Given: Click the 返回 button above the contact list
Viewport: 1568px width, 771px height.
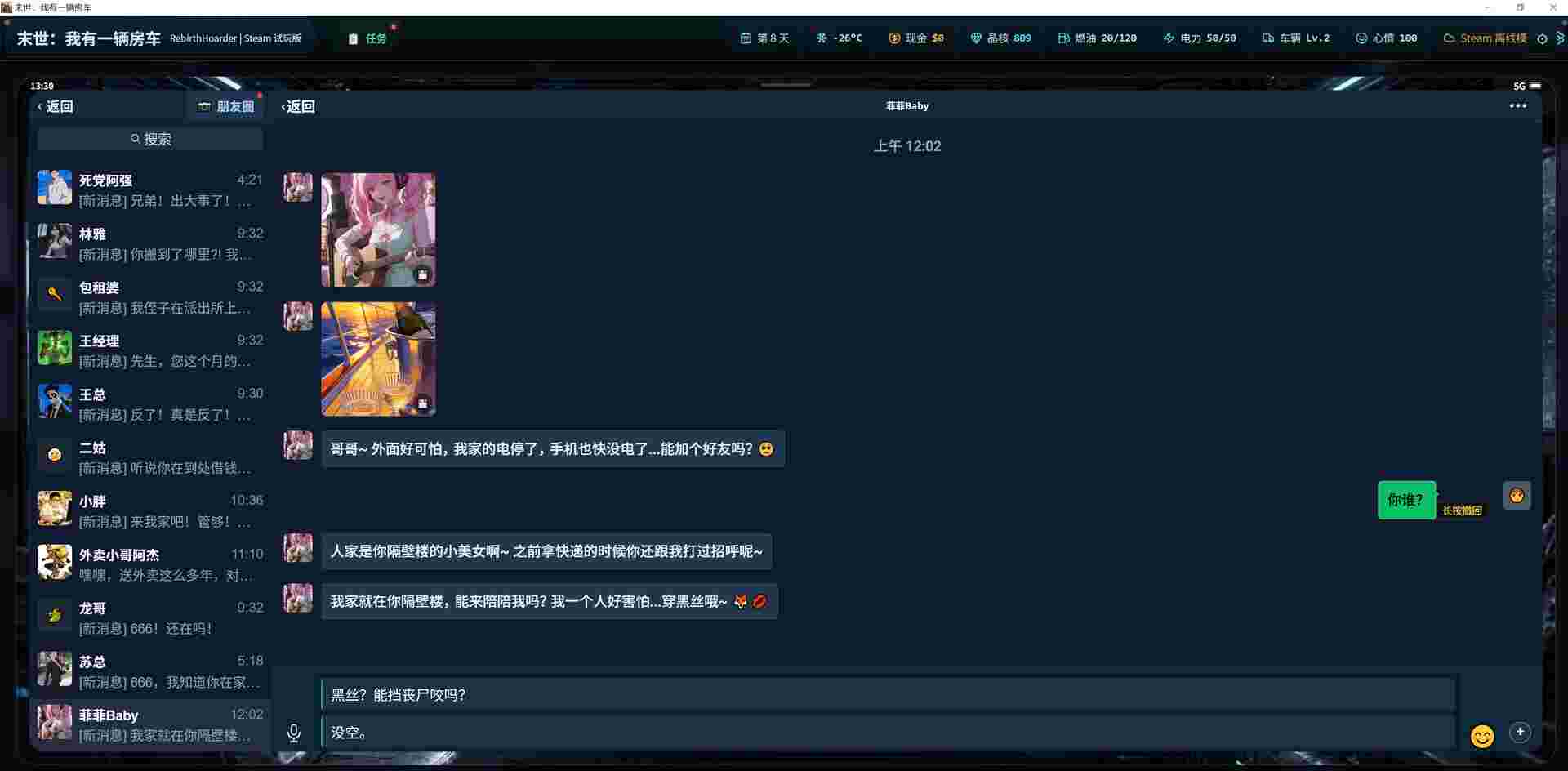Looking at the screenshot, I should click(x=56, y=106).
